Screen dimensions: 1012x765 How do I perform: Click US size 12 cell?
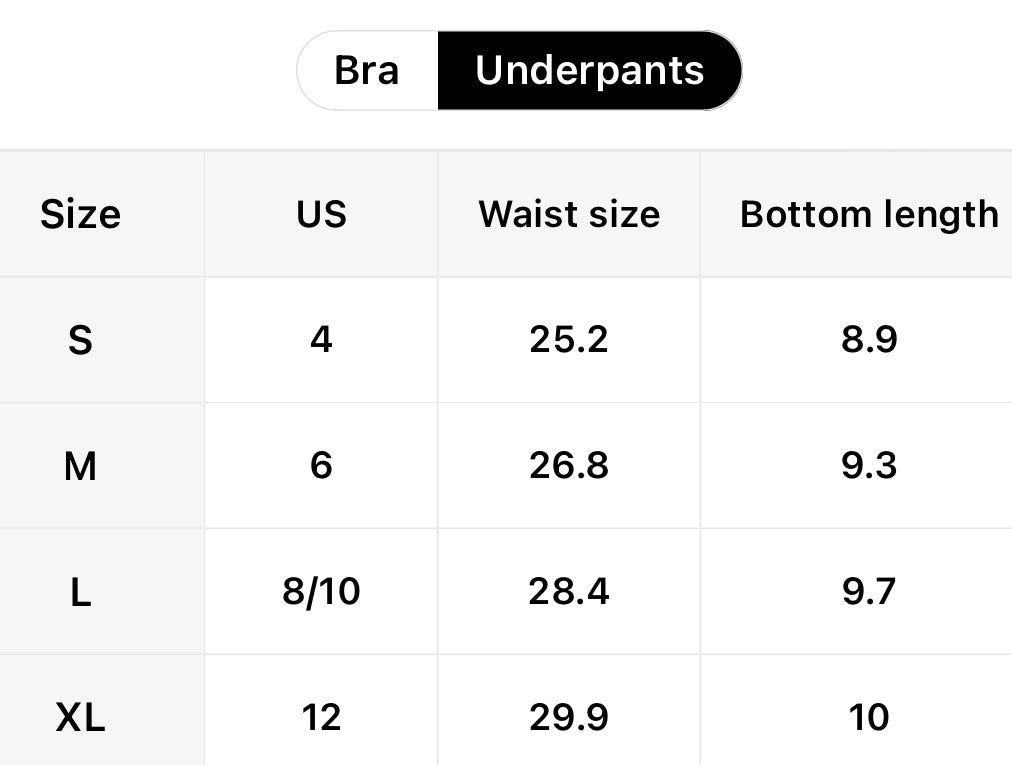(x=321, y=717)
